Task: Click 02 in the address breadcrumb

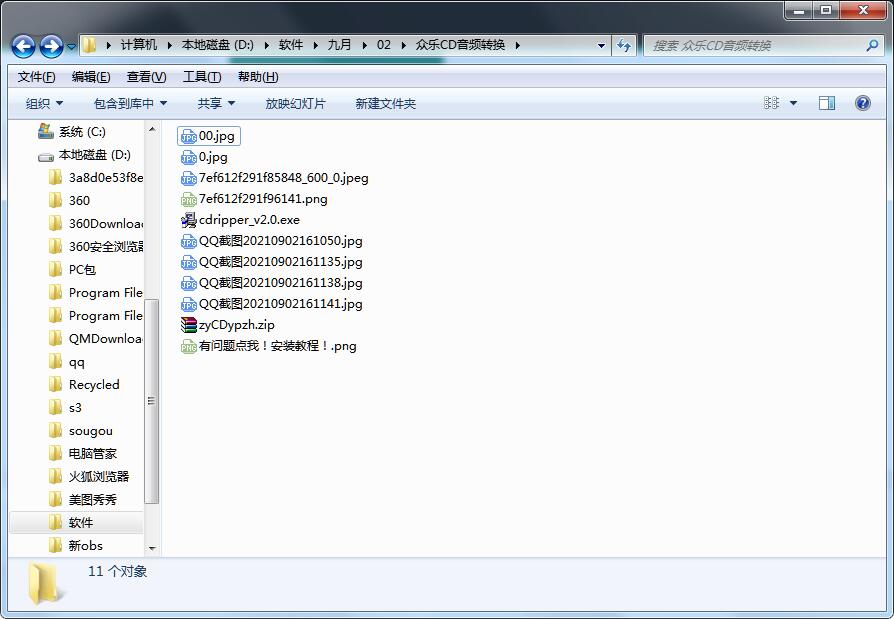Action: (x=384, y=45)
